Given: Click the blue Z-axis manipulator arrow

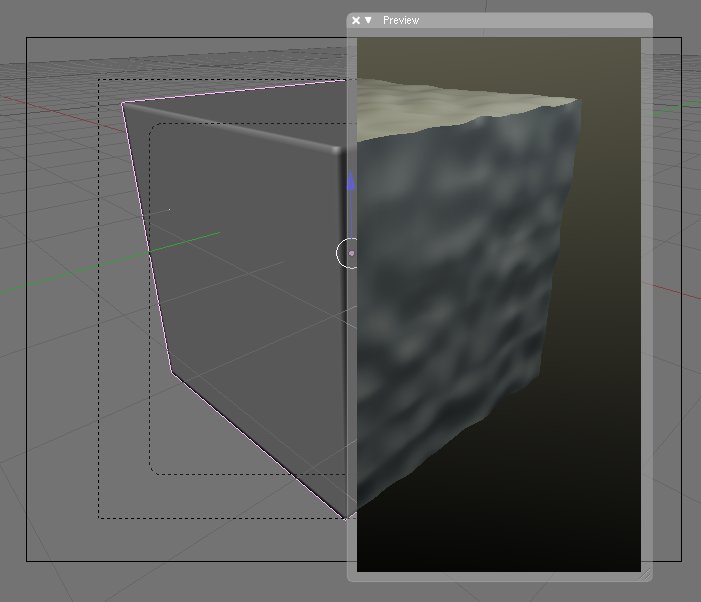Looking at the screenshot, I should [351, 181].
